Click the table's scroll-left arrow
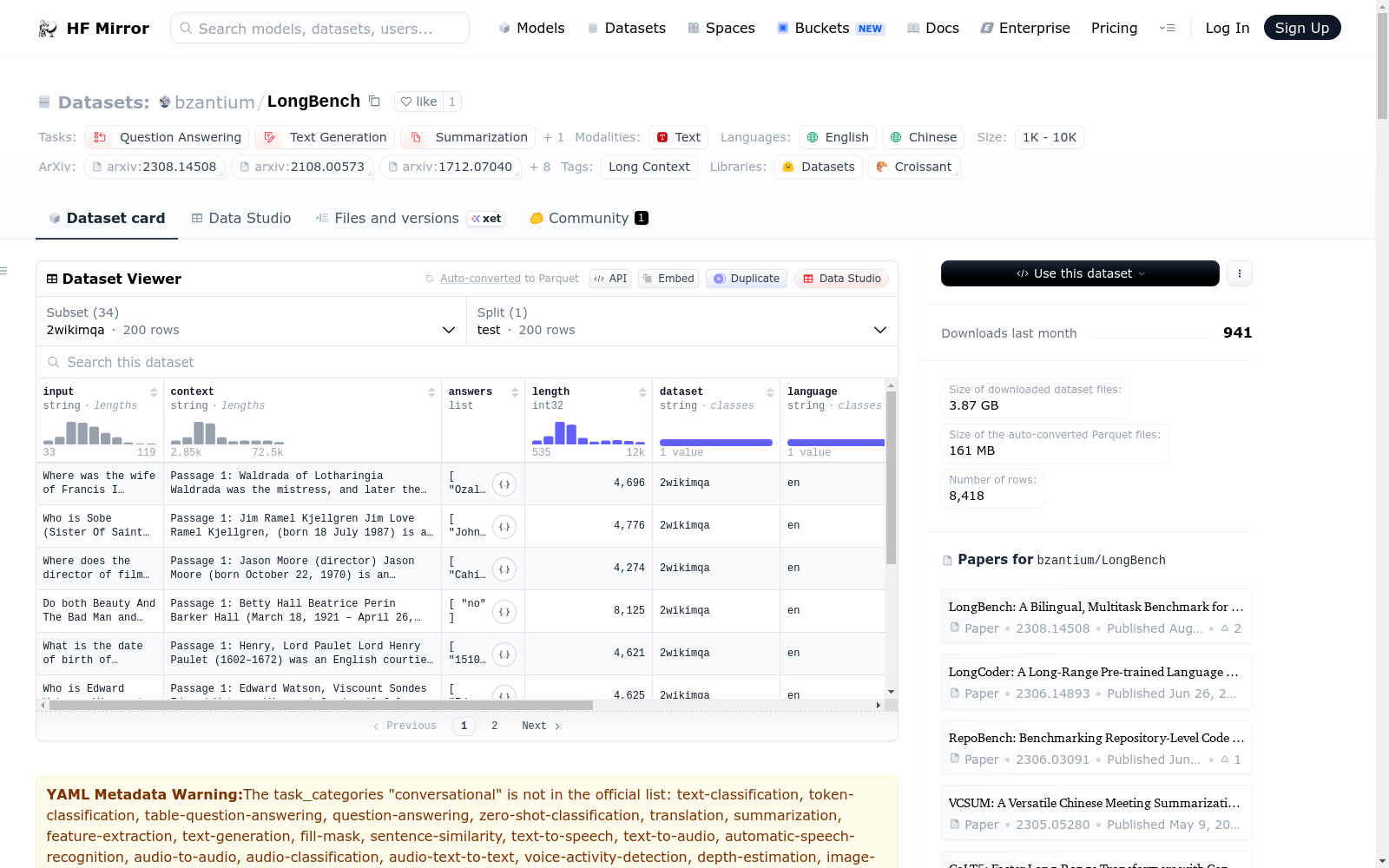The width and height of the screenshot is (1389, 868). [43, 705]
